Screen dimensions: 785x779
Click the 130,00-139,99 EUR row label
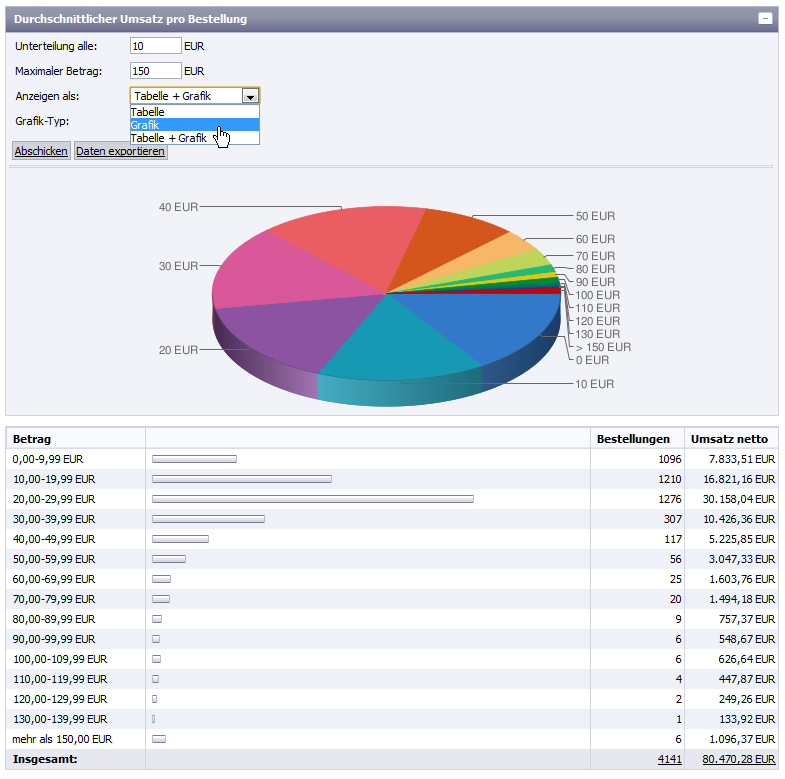tap(60, 719)
